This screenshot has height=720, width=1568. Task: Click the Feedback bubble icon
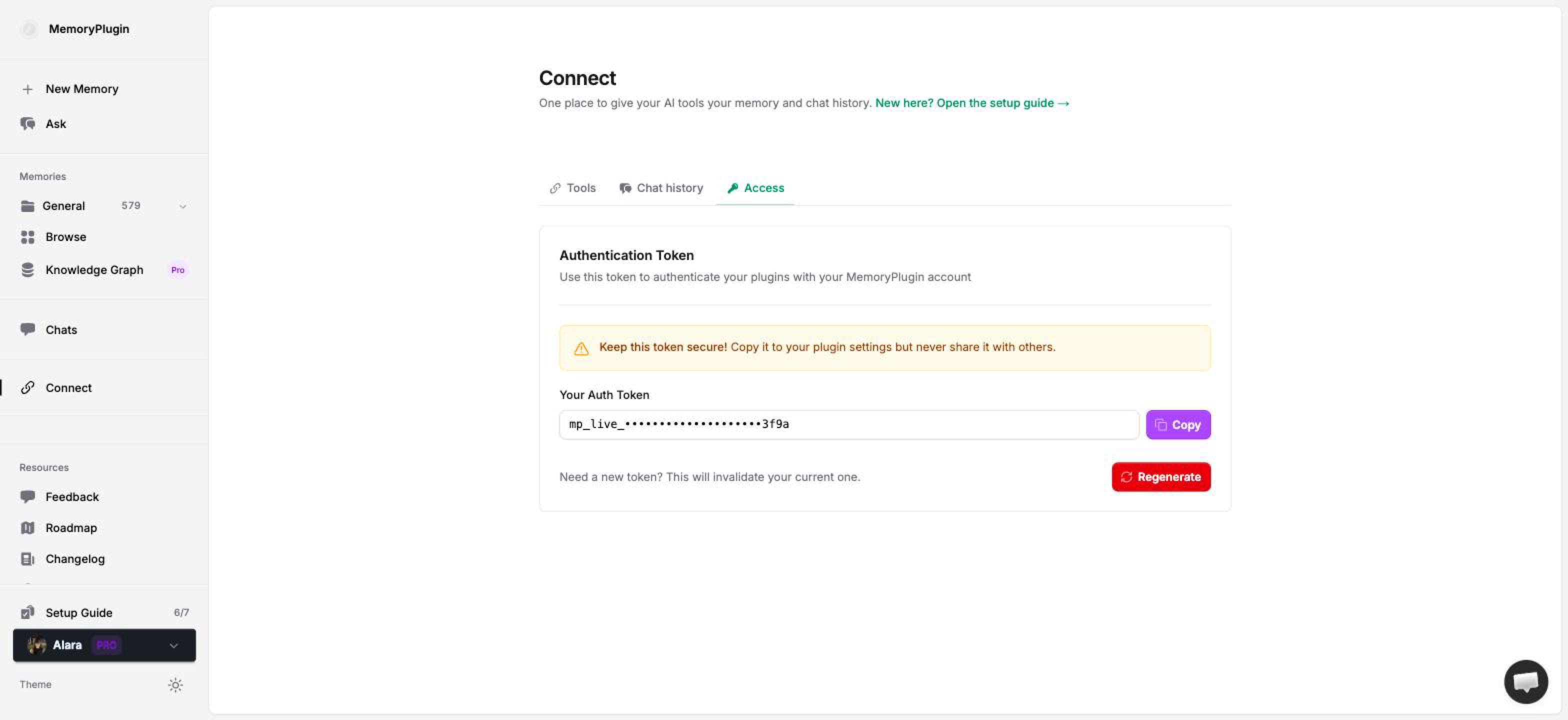(x=27, y=496)
